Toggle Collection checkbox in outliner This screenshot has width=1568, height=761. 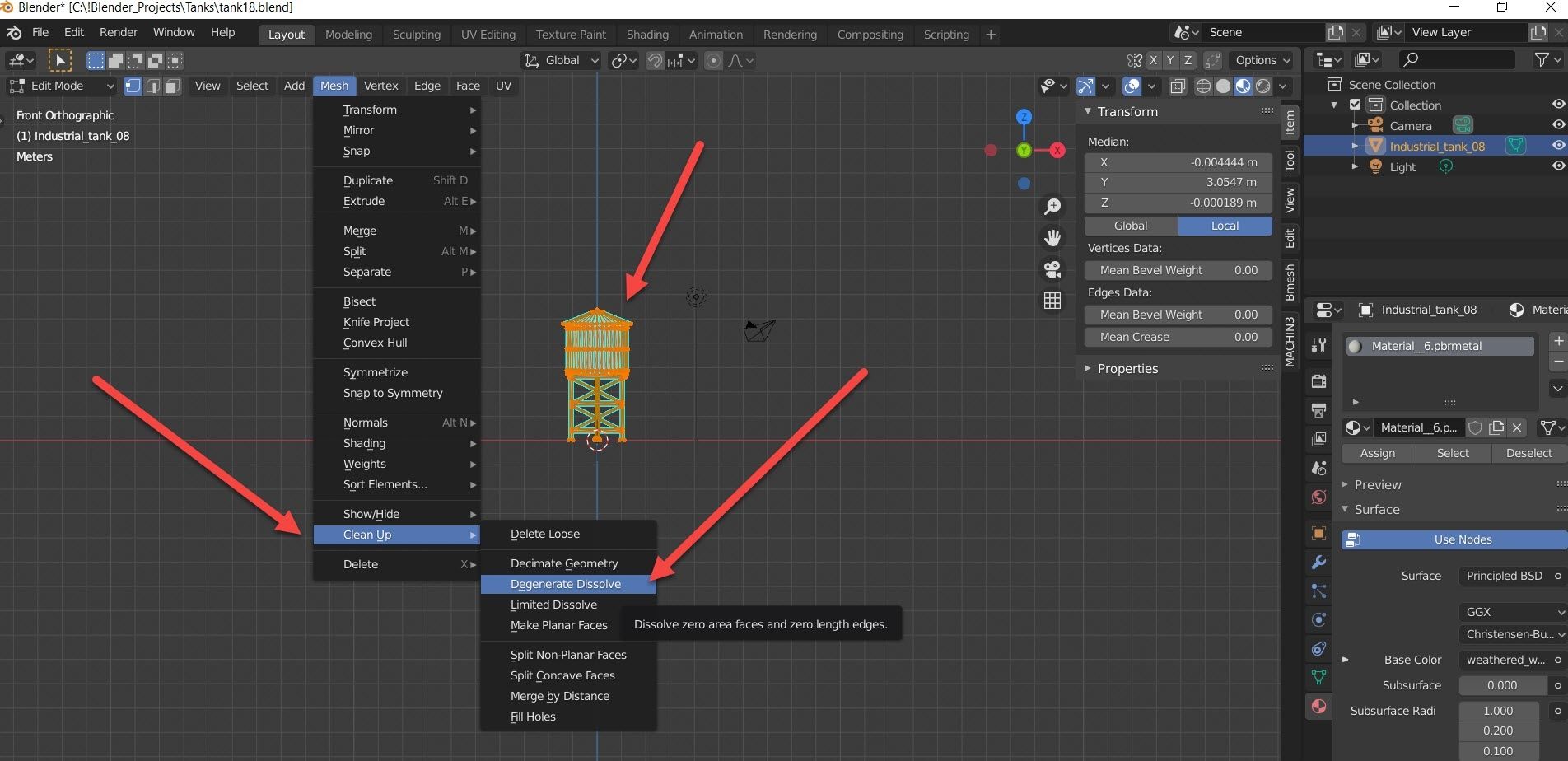pos(1355,105)
